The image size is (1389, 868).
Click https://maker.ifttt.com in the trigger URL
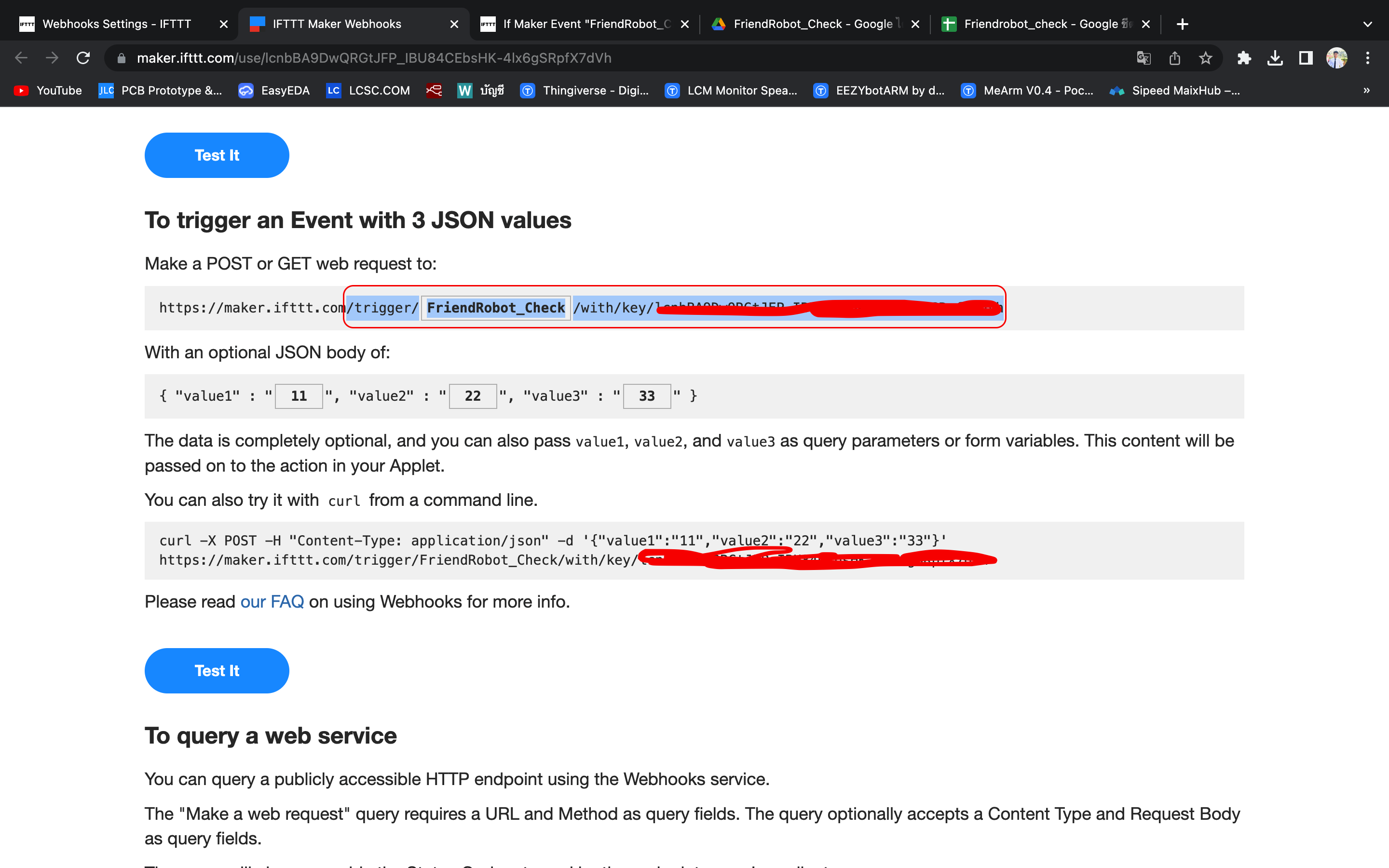pos(252,308)
